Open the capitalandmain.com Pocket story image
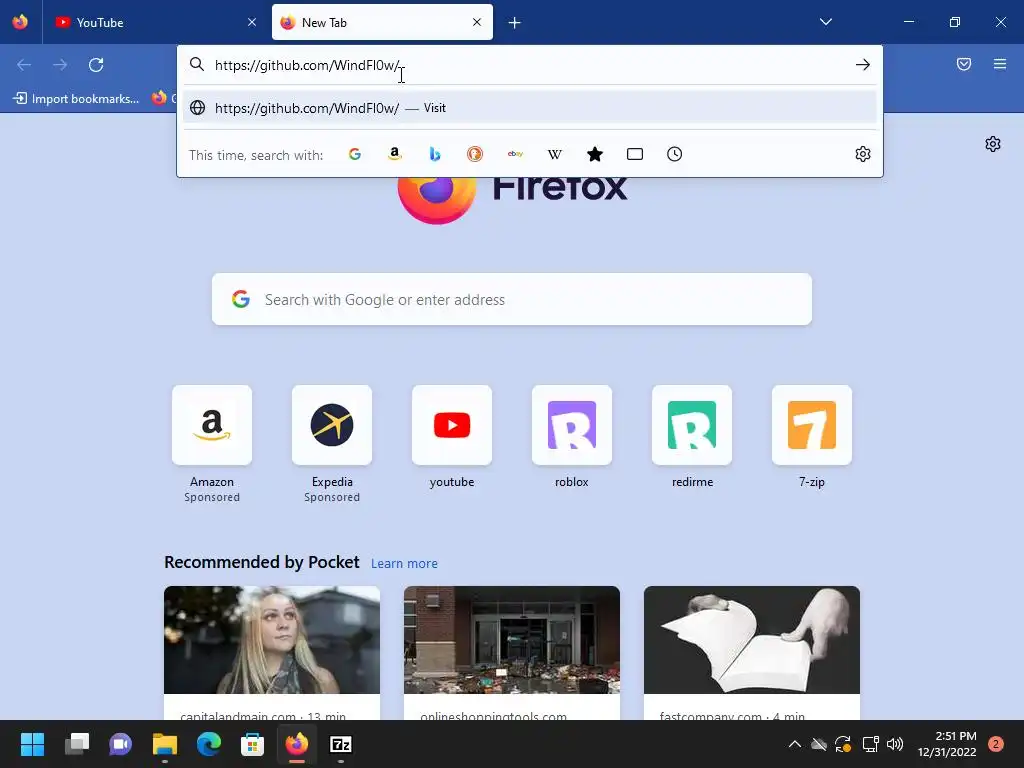The width and height of the screenshot is (1024, 768). [x=272, y=640]
